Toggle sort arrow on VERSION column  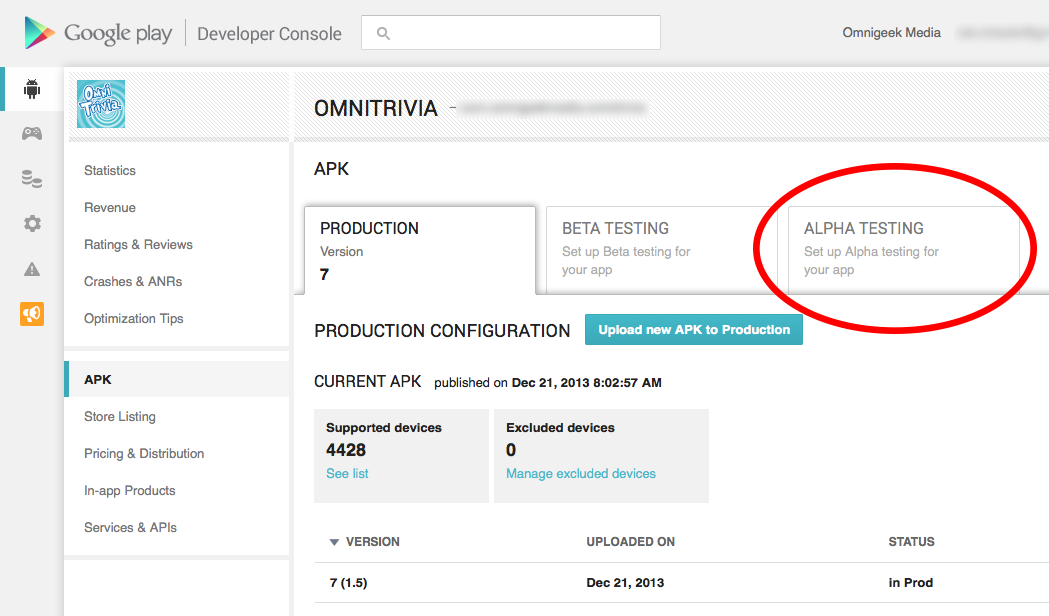(334, 542)
